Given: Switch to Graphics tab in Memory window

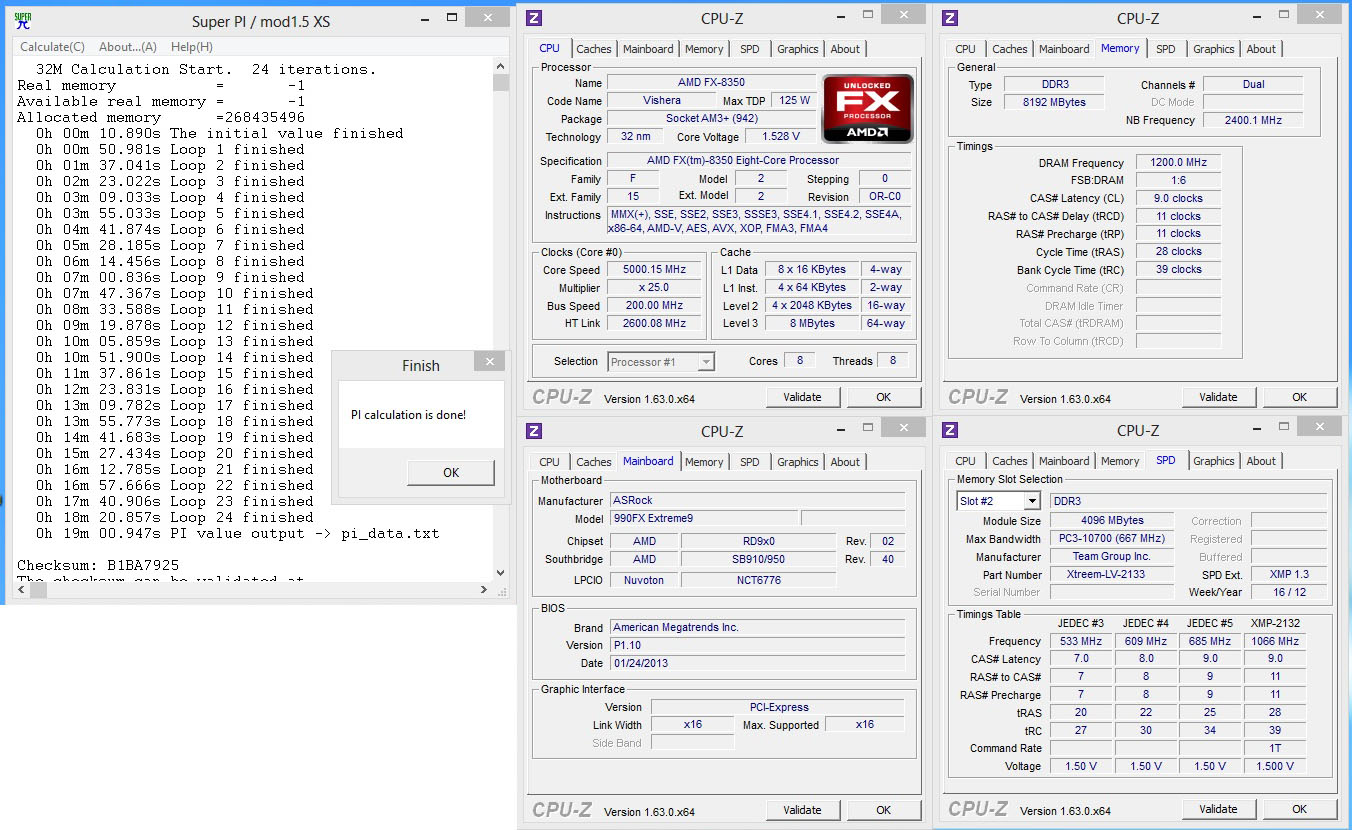Looking at the screenshot, I should tap(1213, 49).
